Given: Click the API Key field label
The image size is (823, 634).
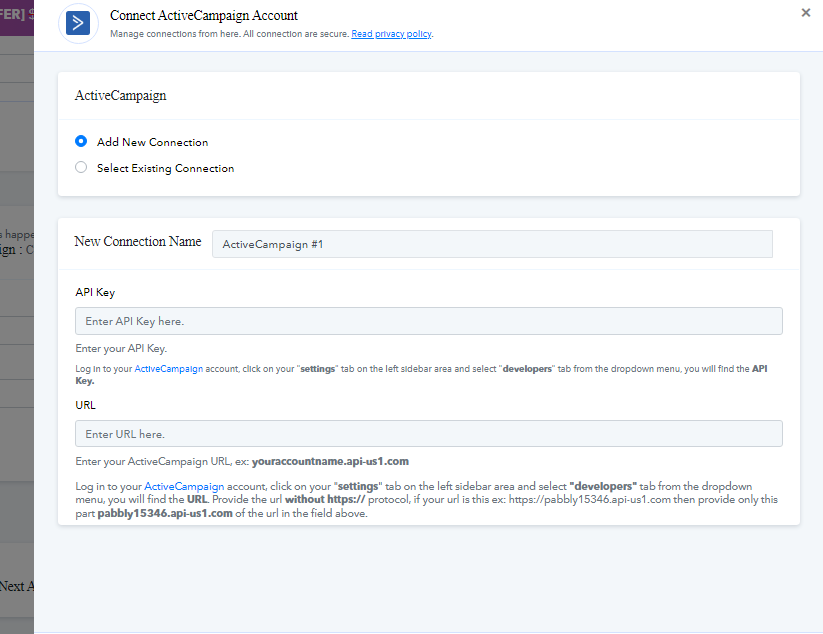Looking at the screenshot, I should click(95, 292).
